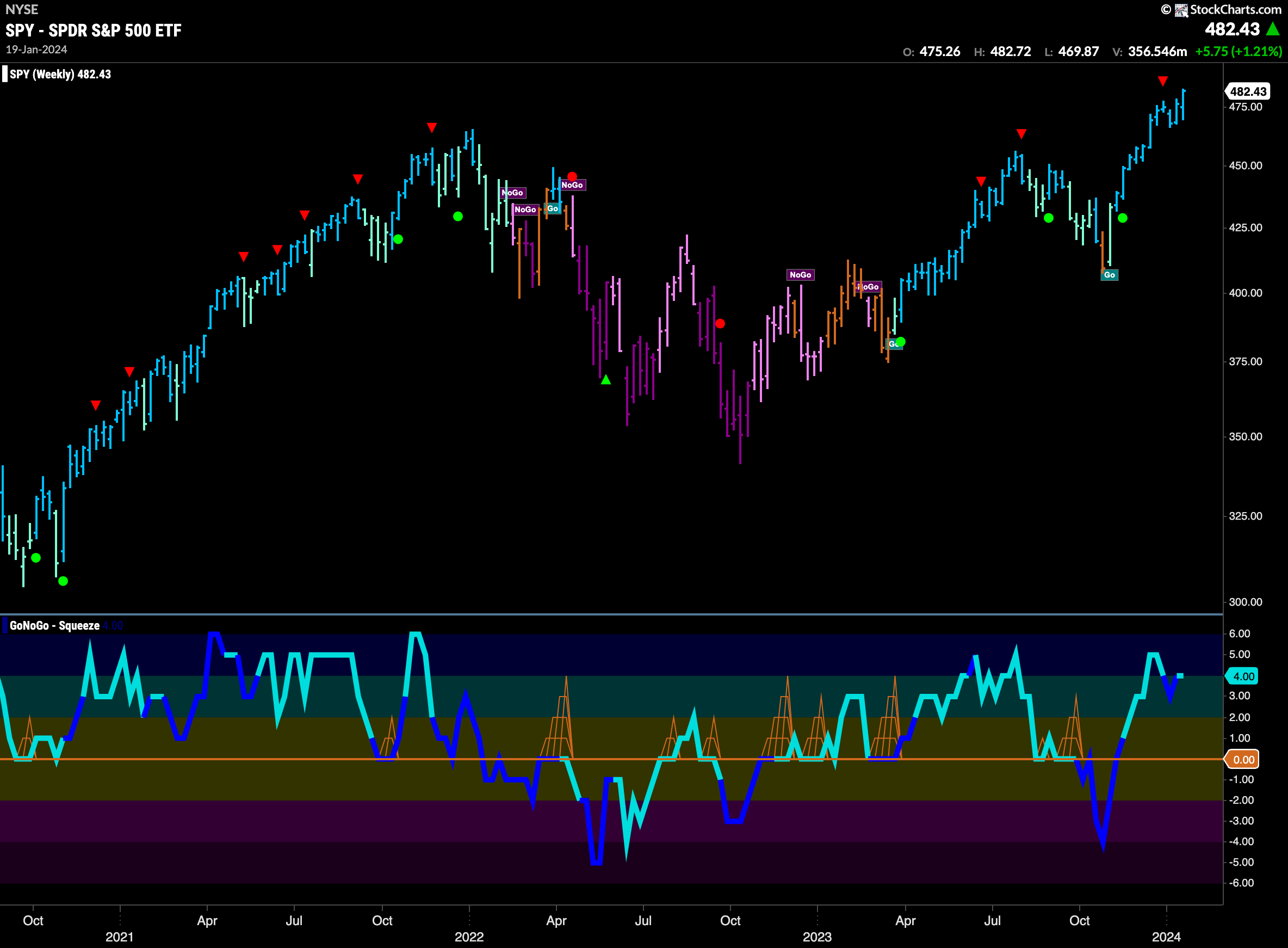Click the white legend swatch beside SPY (Weekly)
1288x948 pixels.
pyautogui.click(x=5, y=74)
